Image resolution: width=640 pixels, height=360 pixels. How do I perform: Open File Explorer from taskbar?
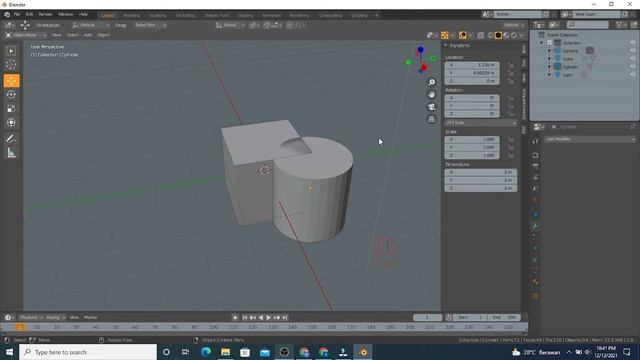click(225, 352)
